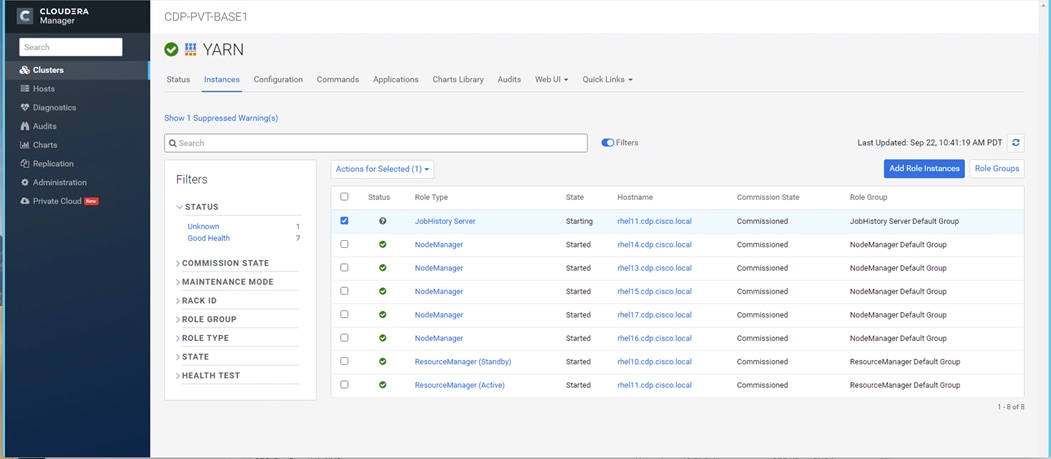
Task: Expand the HEALTH TEST filter
Action: click(208, 376)
